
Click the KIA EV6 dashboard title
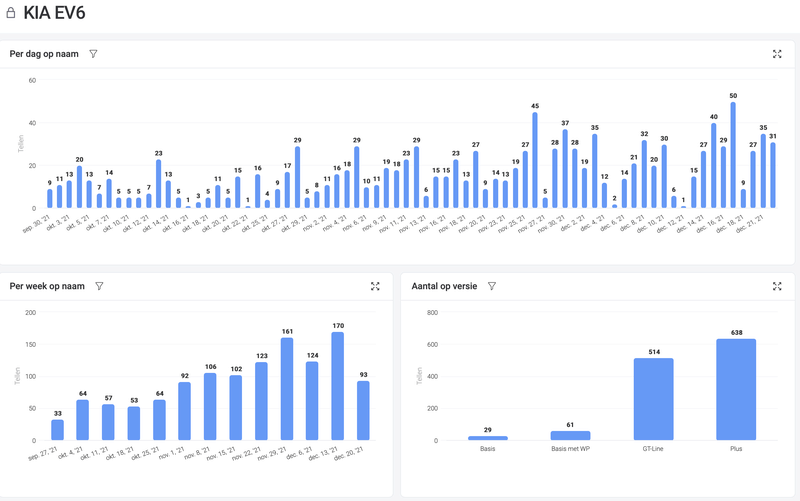(54, 13)
